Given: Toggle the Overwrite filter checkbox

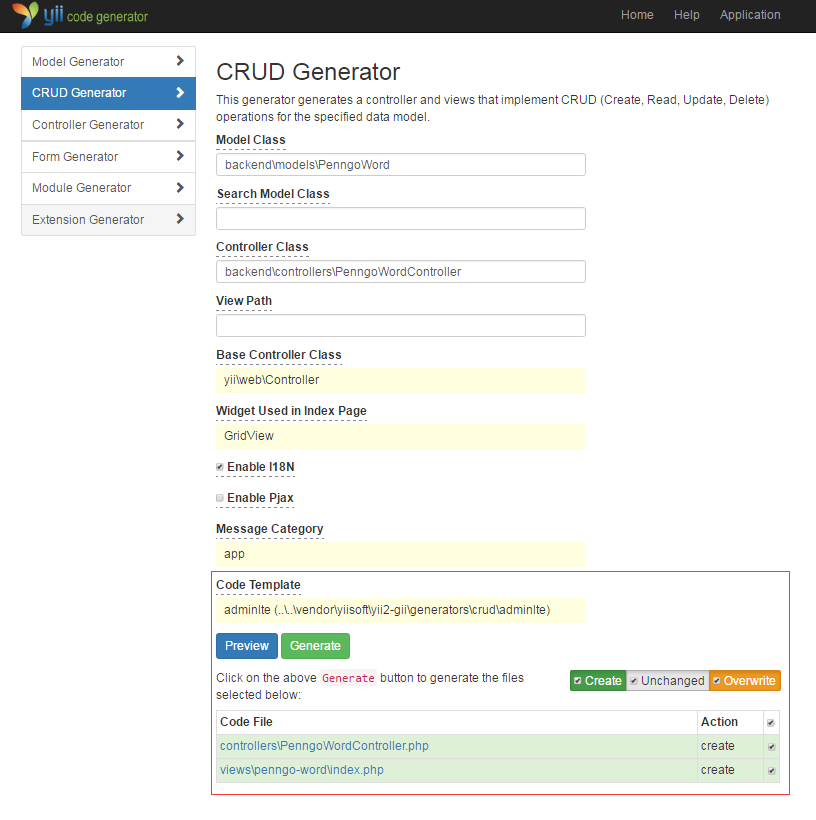Looking at the screenshot, I should [x=717, y=681].
